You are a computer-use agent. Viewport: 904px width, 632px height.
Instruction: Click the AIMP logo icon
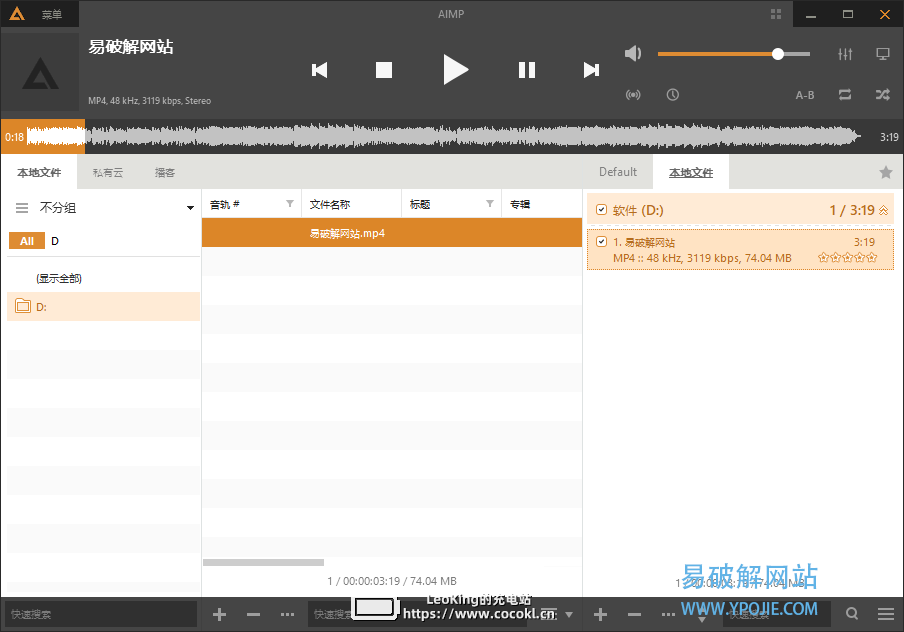17,14
